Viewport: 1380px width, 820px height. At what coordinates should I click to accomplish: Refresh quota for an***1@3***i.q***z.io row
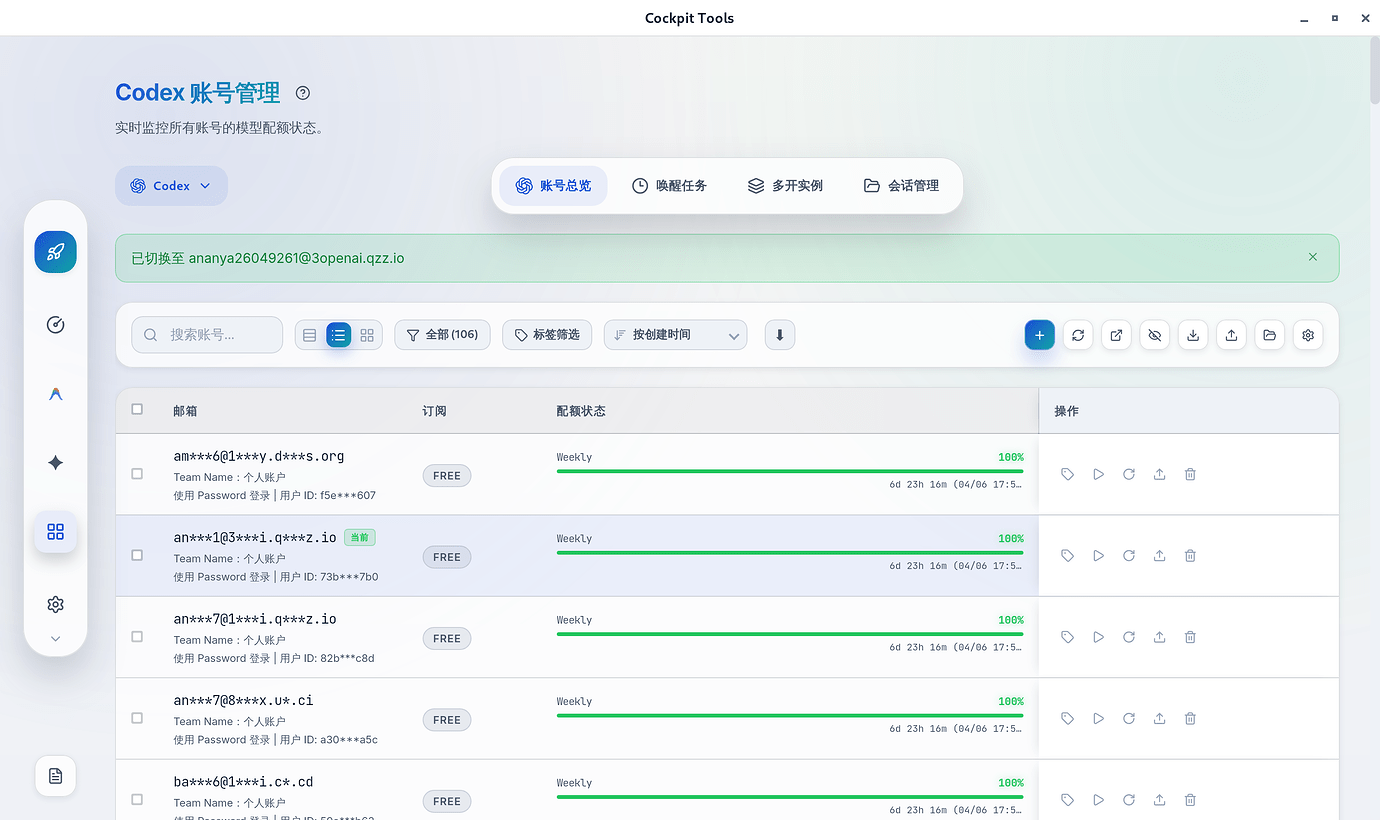(x=1129, y=555)
